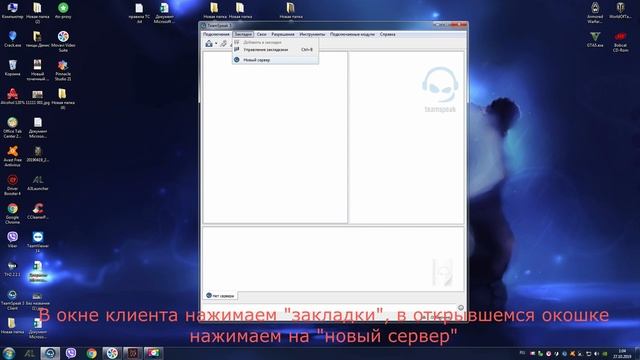Select the Нет сервера tab
640x360 pixels.
tap(220, 296)
